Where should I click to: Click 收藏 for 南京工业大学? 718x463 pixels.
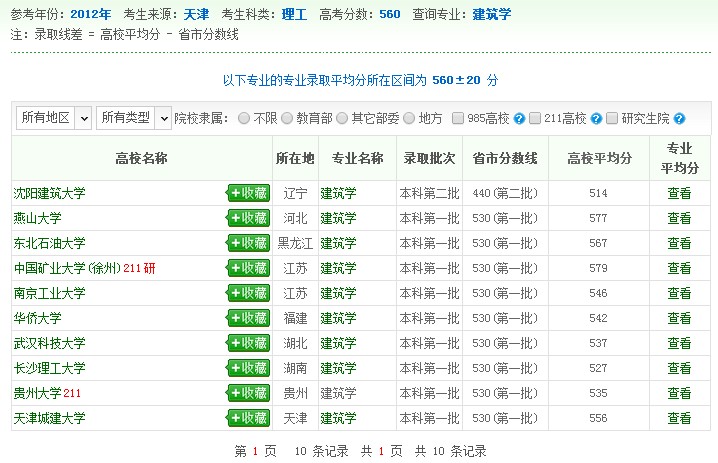248,293
